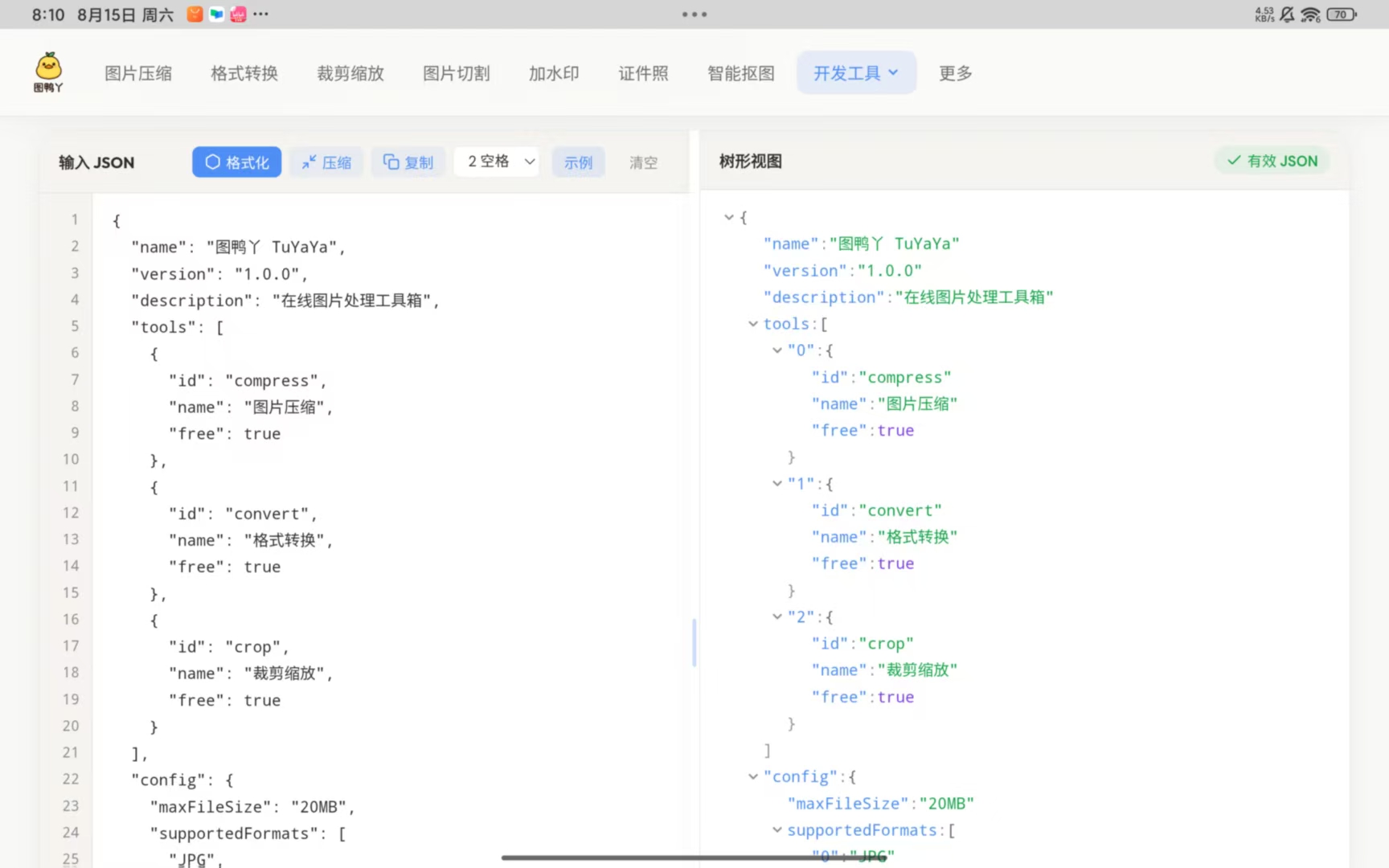Click the copy icon beside 复制
This screenshot has height=868, width=1389.
[x=391, y=162]
